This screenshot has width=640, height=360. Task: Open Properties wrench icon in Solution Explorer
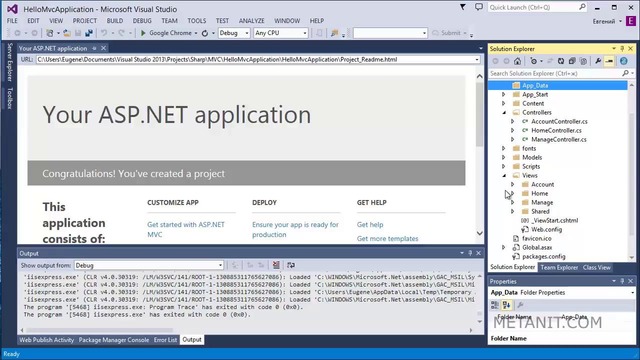tap(598, 61)
